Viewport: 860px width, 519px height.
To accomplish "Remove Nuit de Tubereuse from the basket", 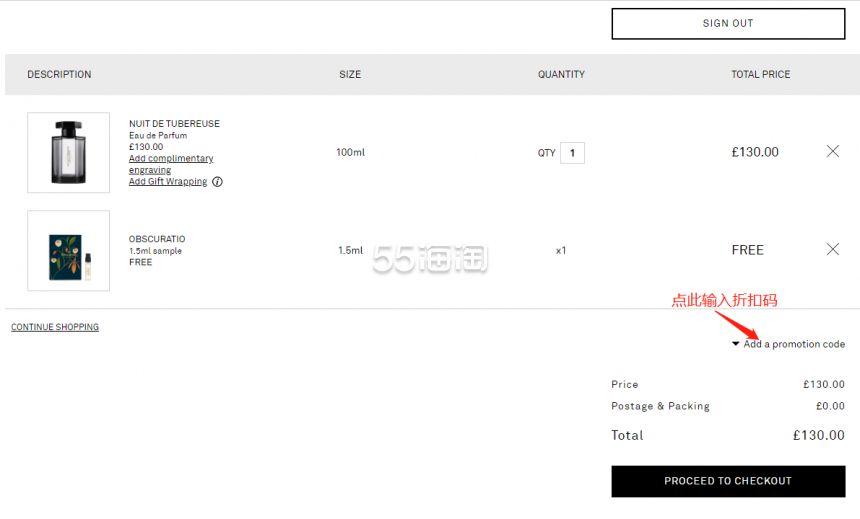I will (833, 151).
